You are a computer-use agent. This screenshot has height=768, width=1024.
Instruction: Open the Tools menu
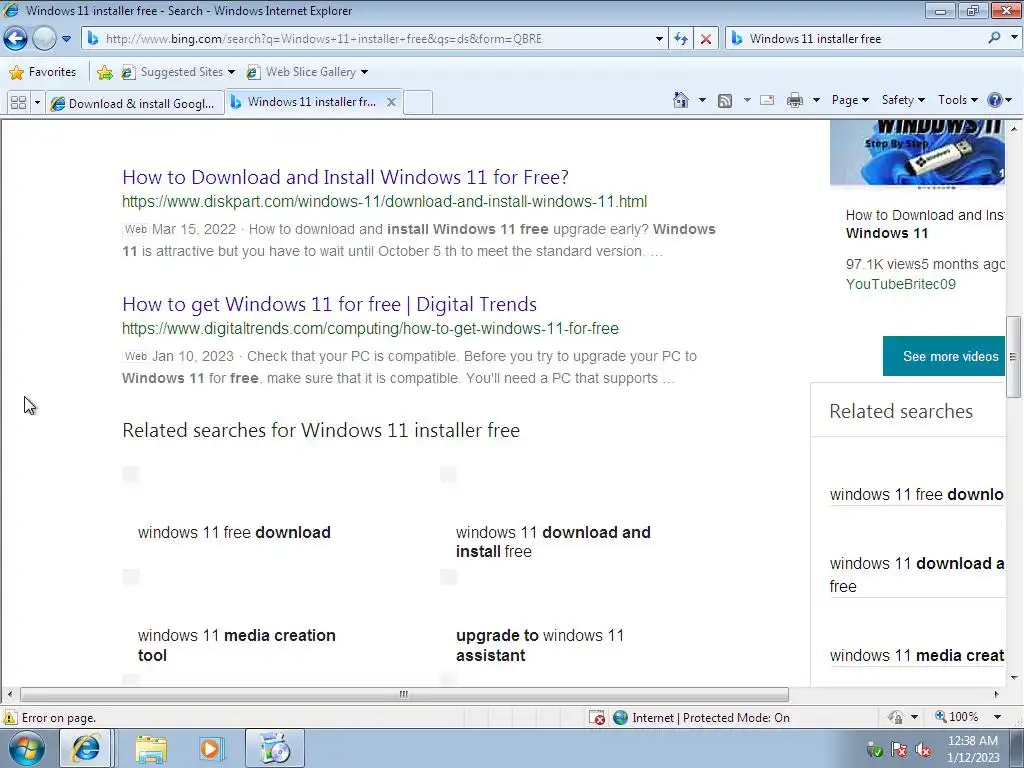[x=957, y=100]
